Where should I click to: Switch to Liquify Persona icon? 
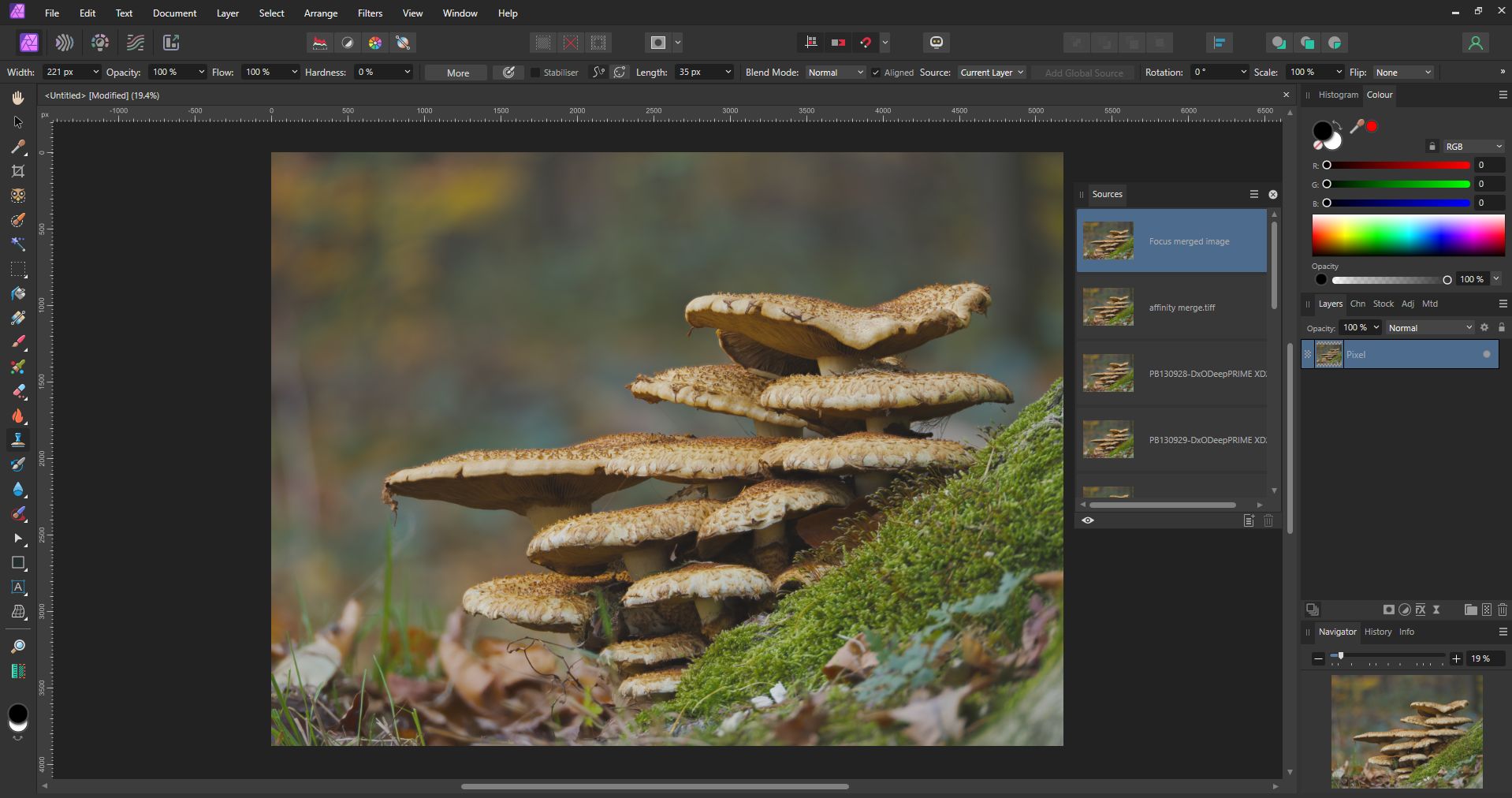click(x=65, y=43)
